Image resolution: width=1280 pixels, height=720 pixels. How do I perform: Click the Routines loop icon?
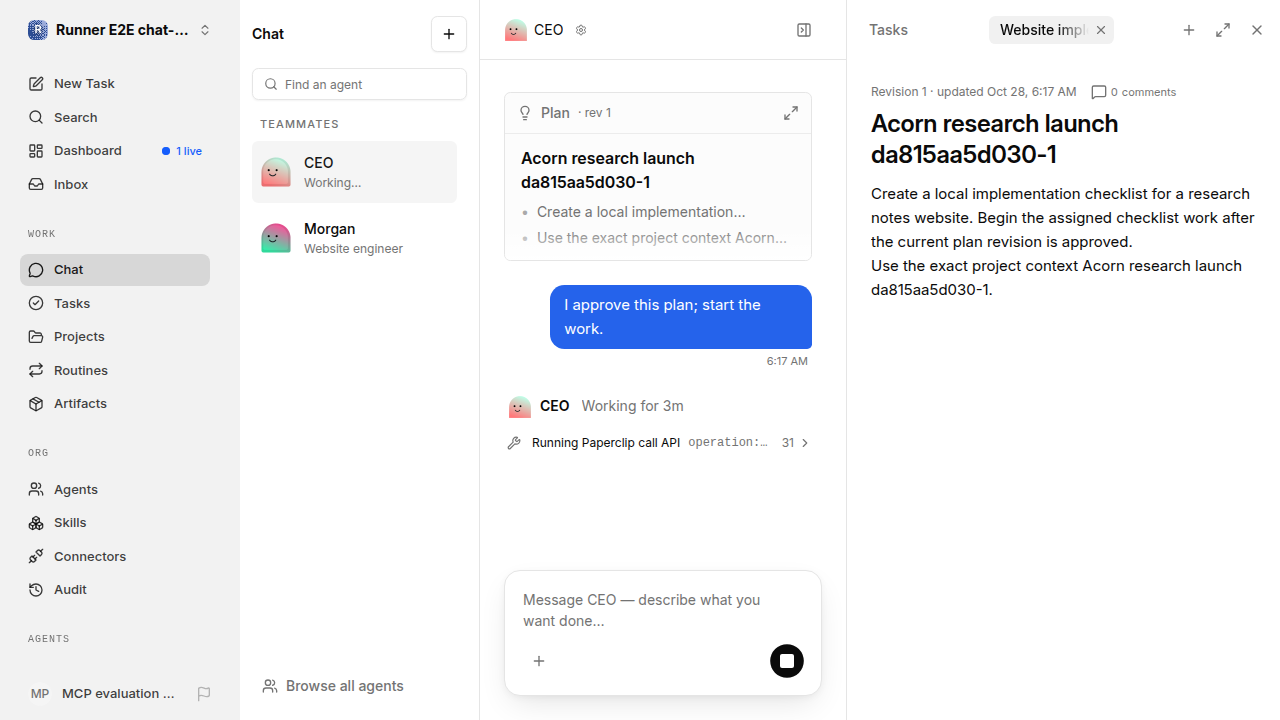(x=36, y=370)
